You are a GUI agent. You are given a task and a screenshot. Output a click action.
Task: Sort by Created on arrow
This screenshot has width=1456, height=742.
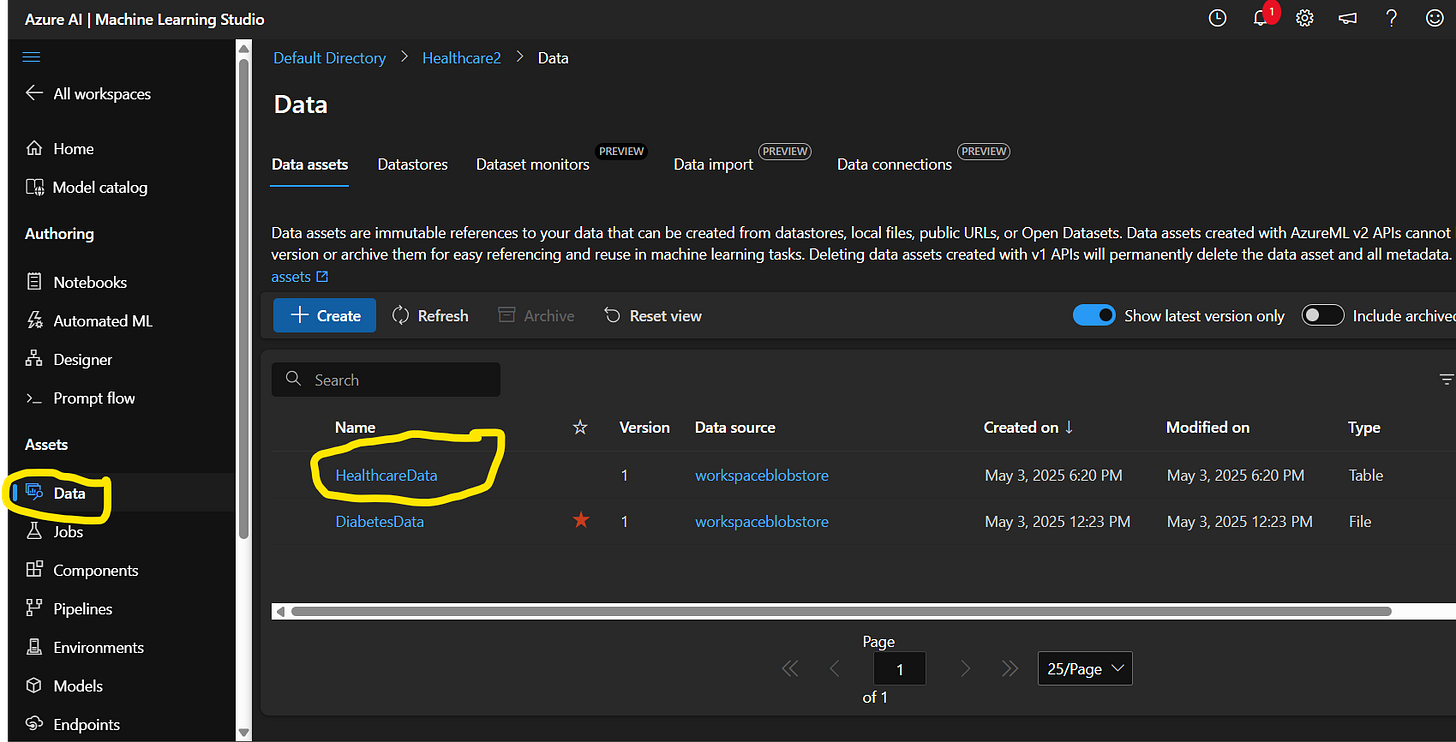pyautogui.click(x=1069, y=427)
